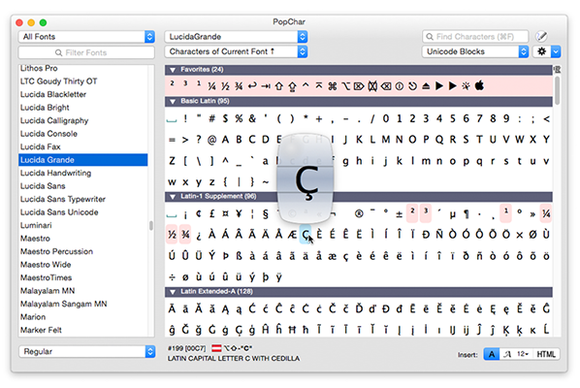
Task: Pick the forward delete symbol in Favorites
Action: (x=359, y=86)
